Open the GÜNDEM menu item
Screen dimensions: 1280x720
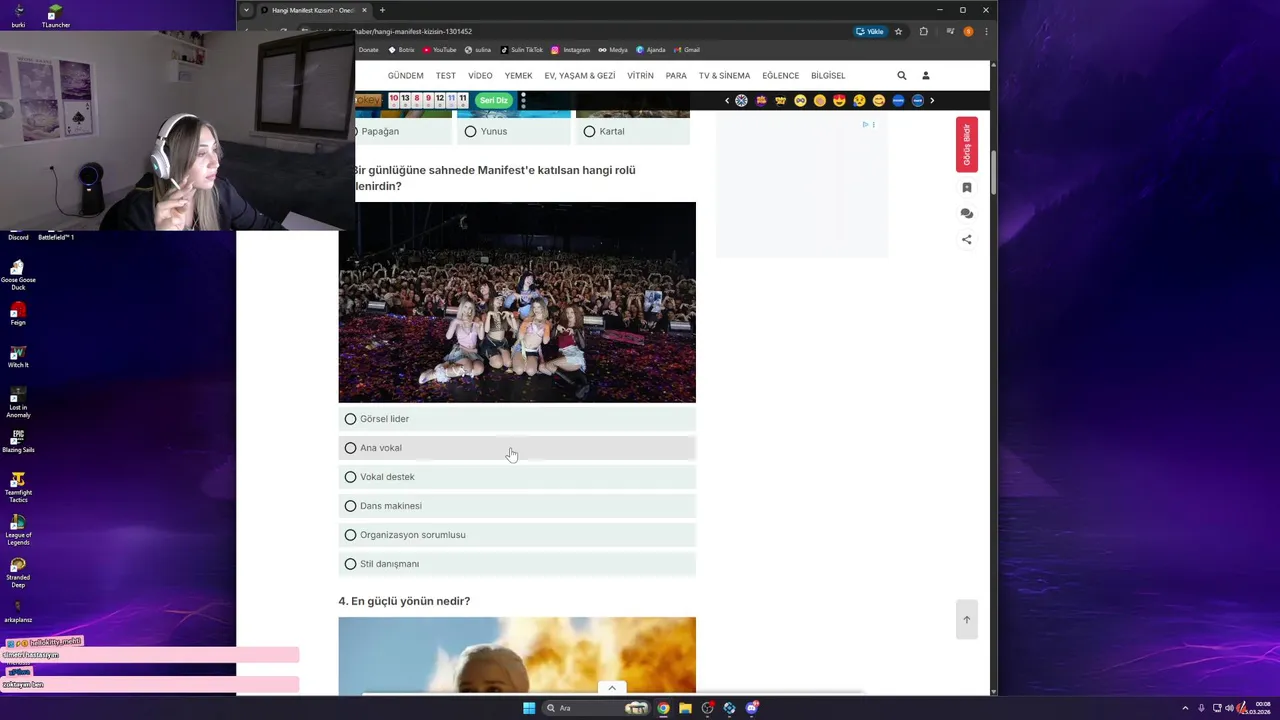coord(406,75)
